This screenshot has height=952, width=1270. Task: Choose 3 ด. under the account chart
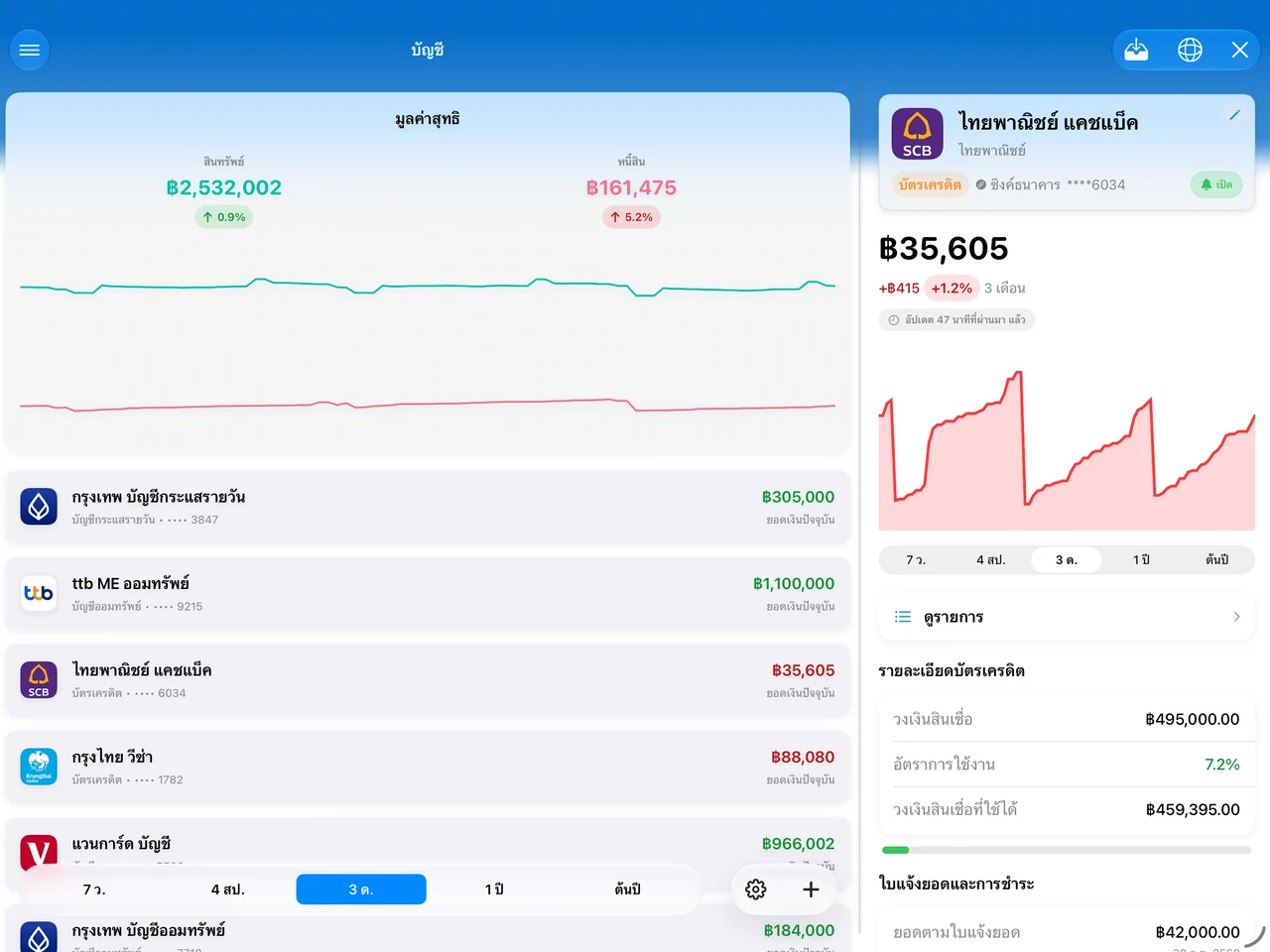(1067, 560)
